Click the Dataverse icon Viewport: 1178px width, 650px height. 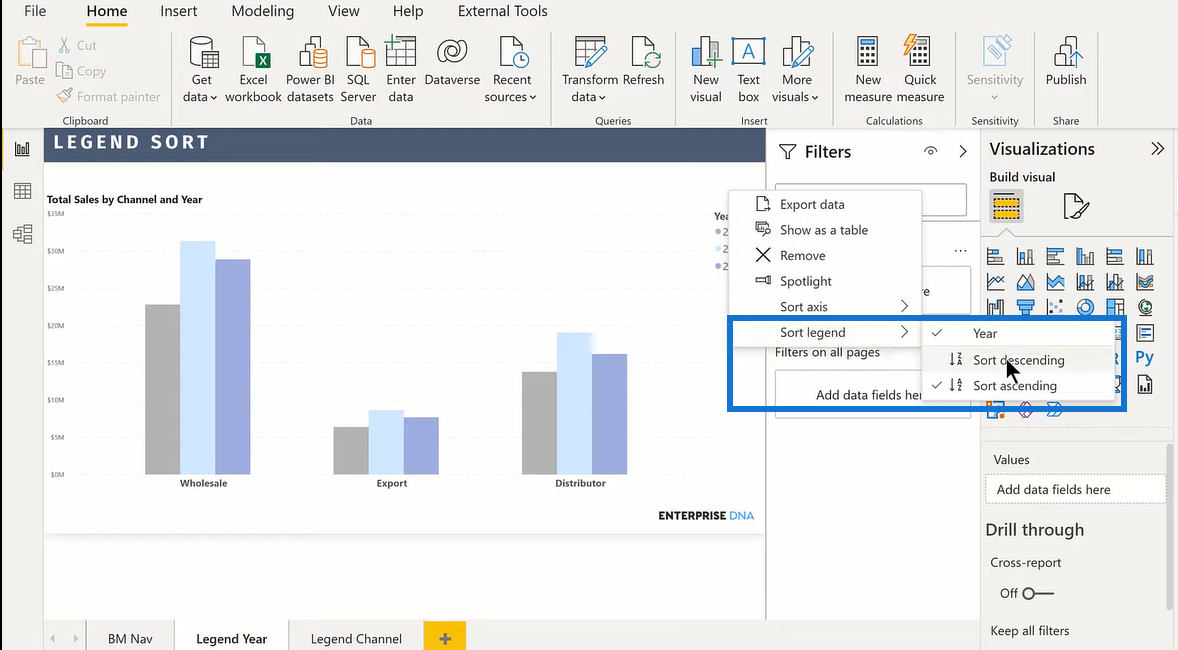coord(452,53)
